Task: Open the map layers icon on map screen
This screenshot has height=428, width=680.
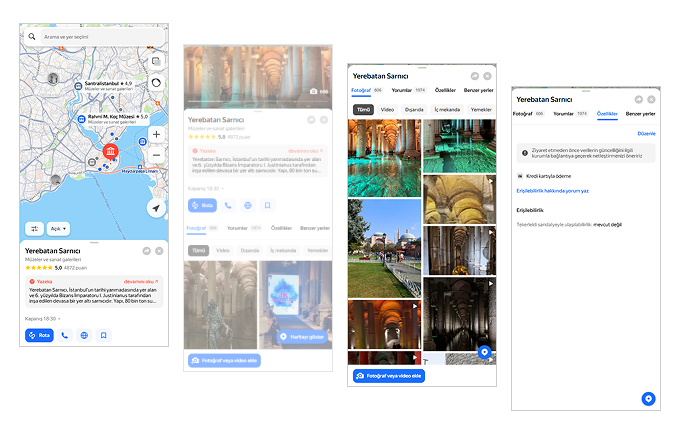Action: pos(156,62)
